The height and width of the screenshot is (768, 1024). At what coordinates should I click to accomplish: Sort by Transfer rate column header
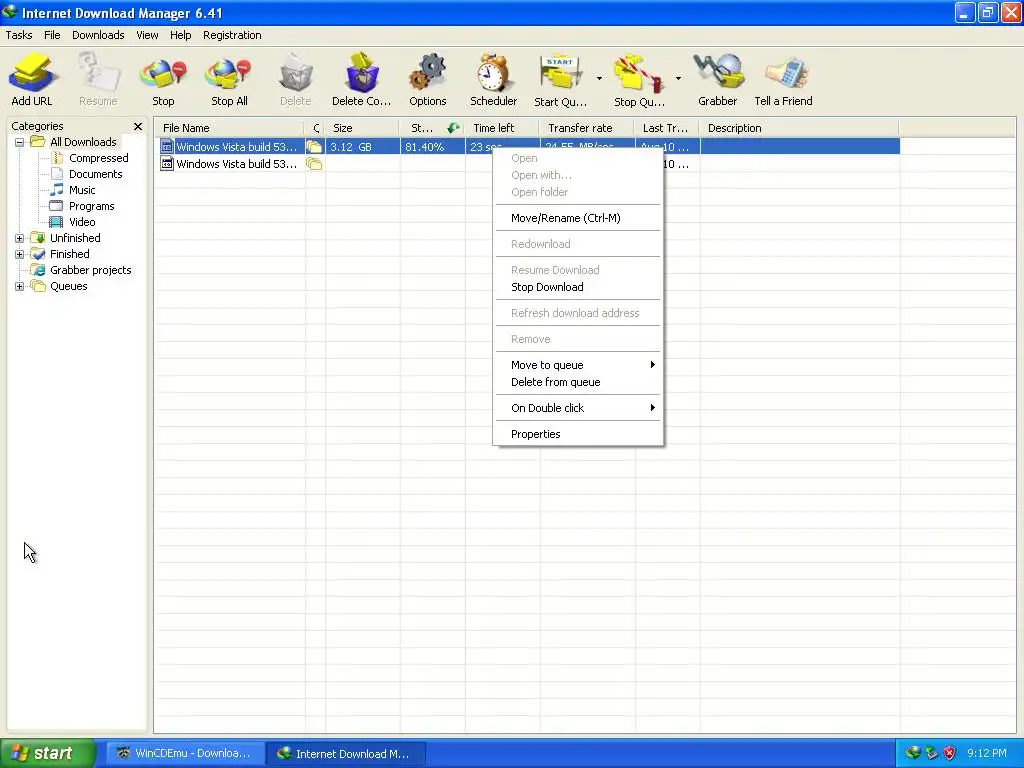coord(586,128)
